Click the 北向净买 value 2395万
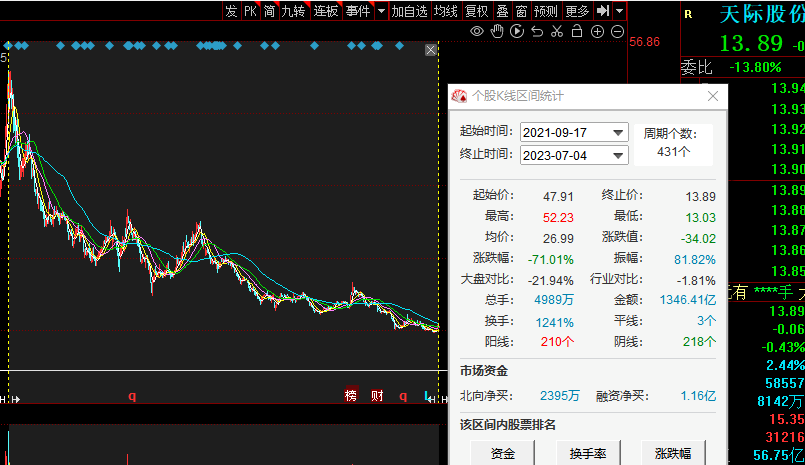The image size is (805, 465). (560, 396)
